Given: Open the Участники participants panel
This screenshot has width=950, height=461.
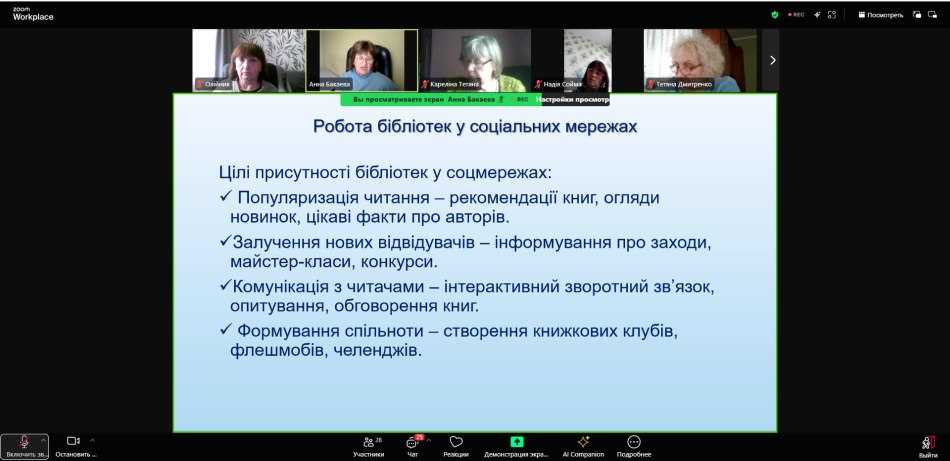Looking at the screenshot, I should (x=368, y=444).
